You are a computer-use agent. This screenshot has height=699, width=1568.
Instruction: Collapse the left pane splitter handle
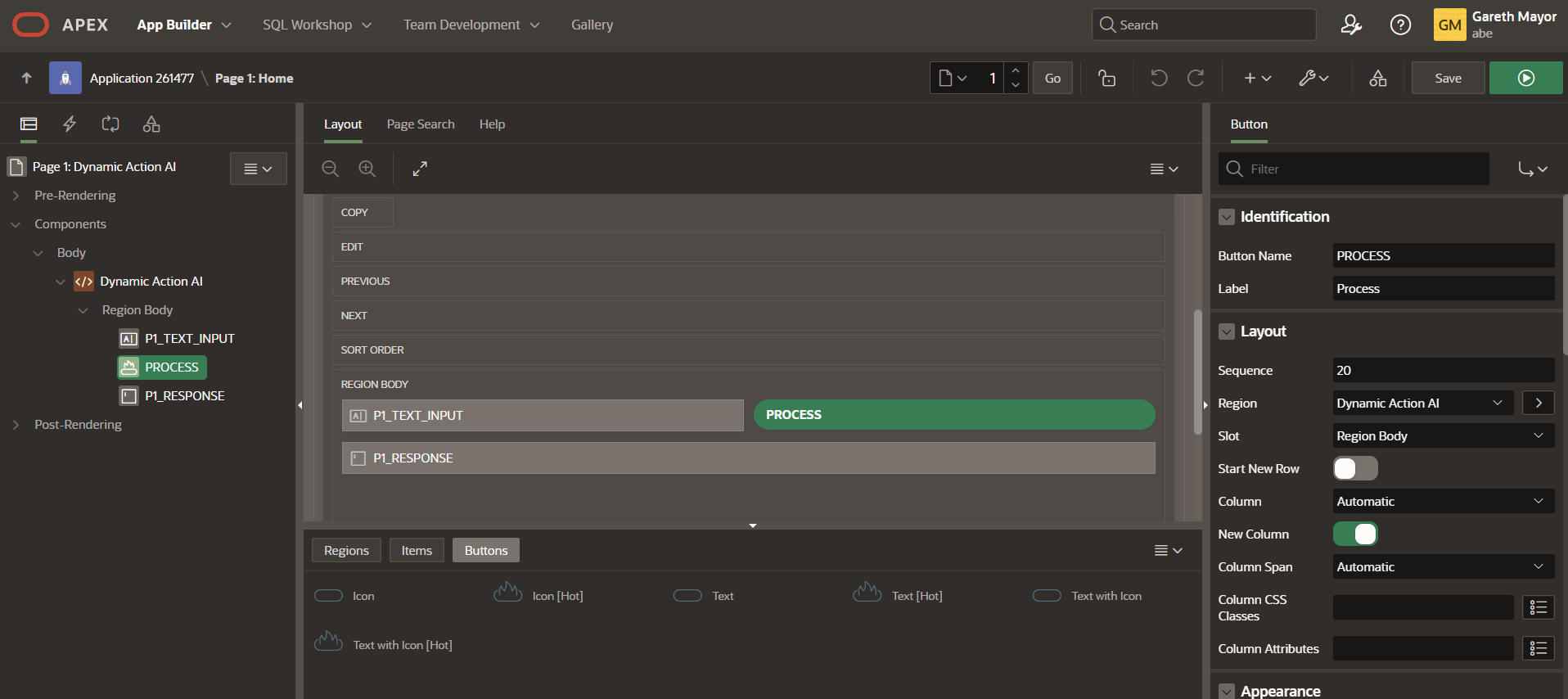pos(300,404)
